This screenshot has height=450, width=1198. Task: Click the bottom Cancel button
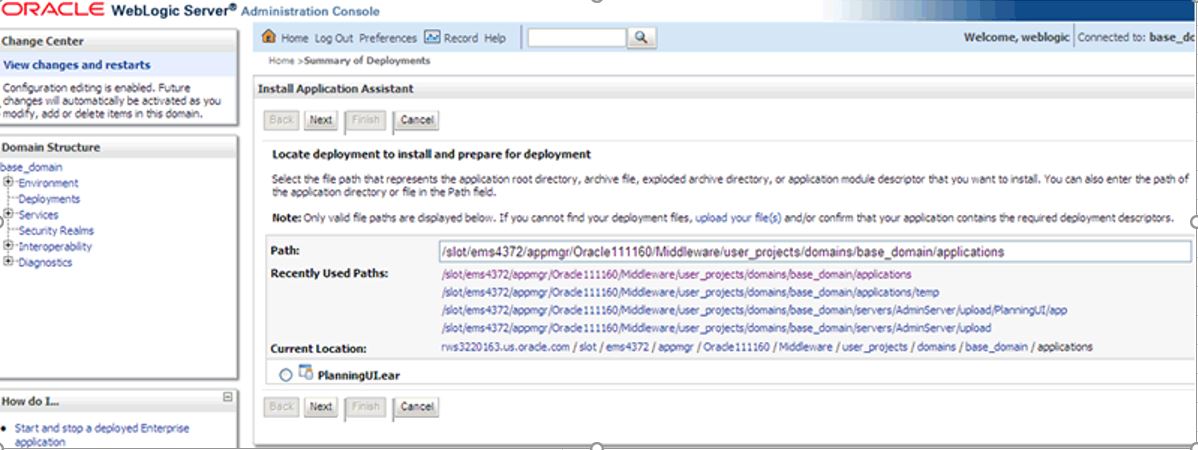tap(417, 406)
